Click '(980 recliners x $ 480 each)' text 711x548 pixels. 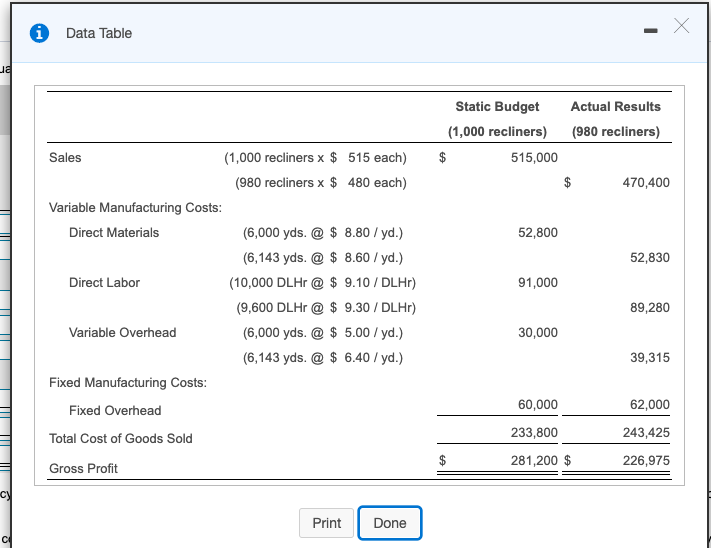[x=321, y=183]
